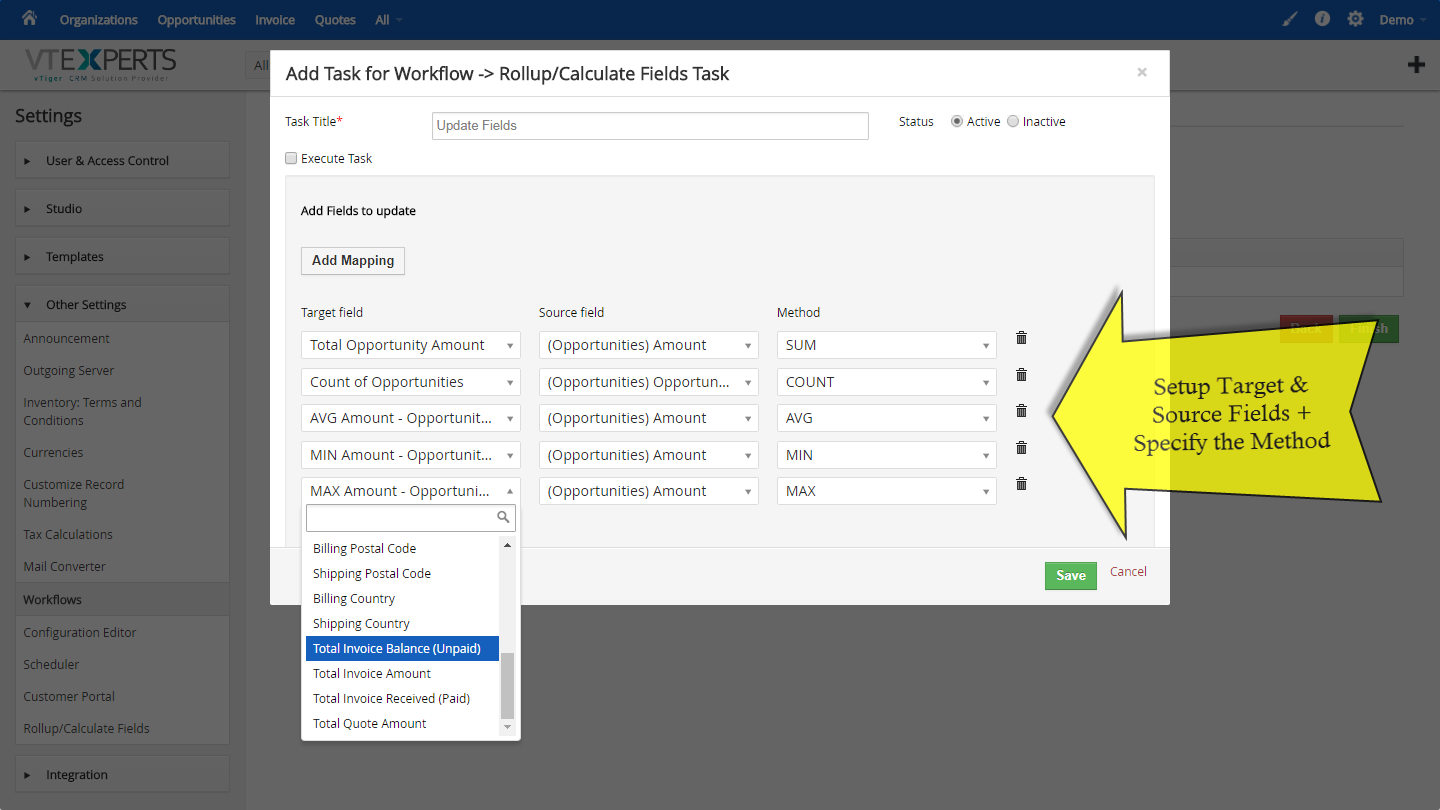The image size is (1440, 810).
Task: Open (Opportunities) Opportun... source field dropdown
Action: pyautogui.click(x=649, y=382)
